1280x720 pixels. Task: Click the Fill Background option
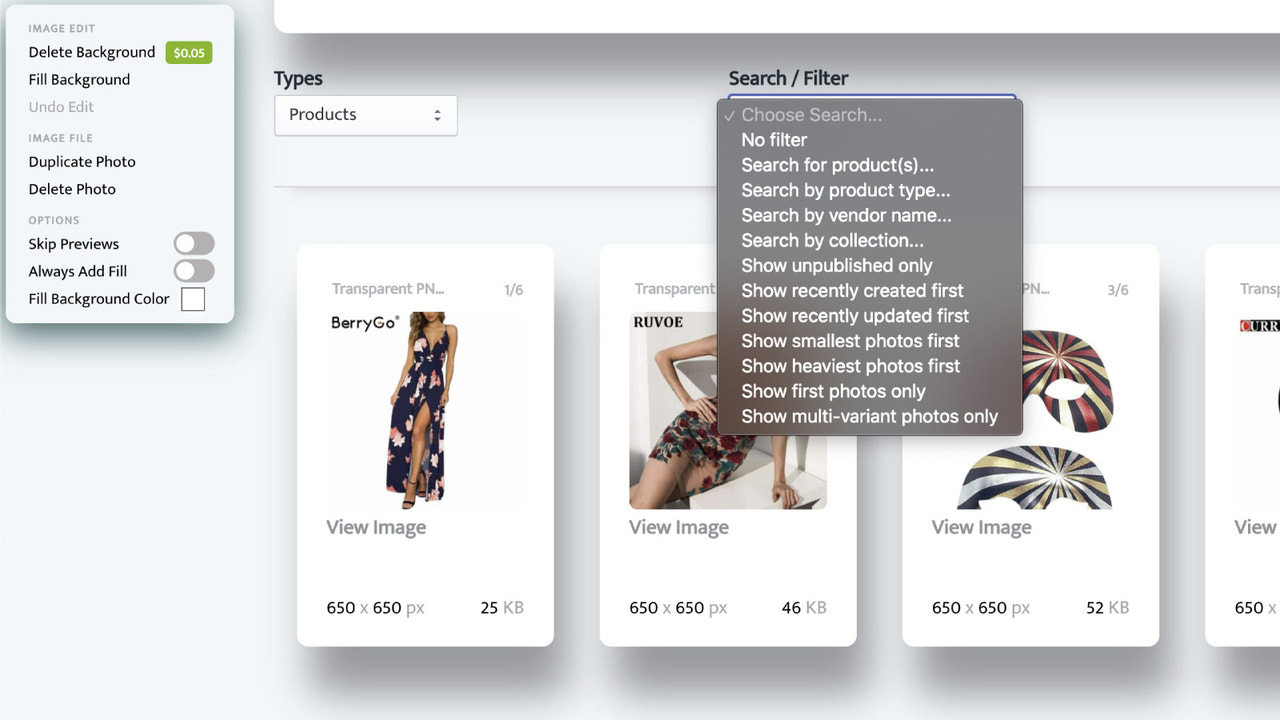click(x=78, y=79)
